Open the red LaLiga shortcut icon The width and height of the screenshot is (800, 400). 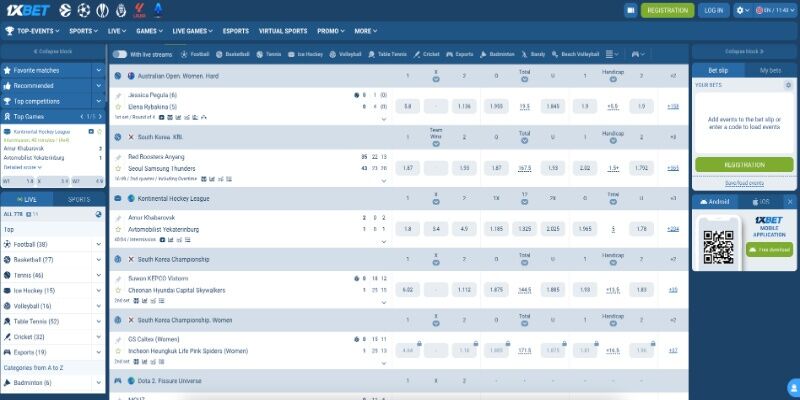pos(139,10)
